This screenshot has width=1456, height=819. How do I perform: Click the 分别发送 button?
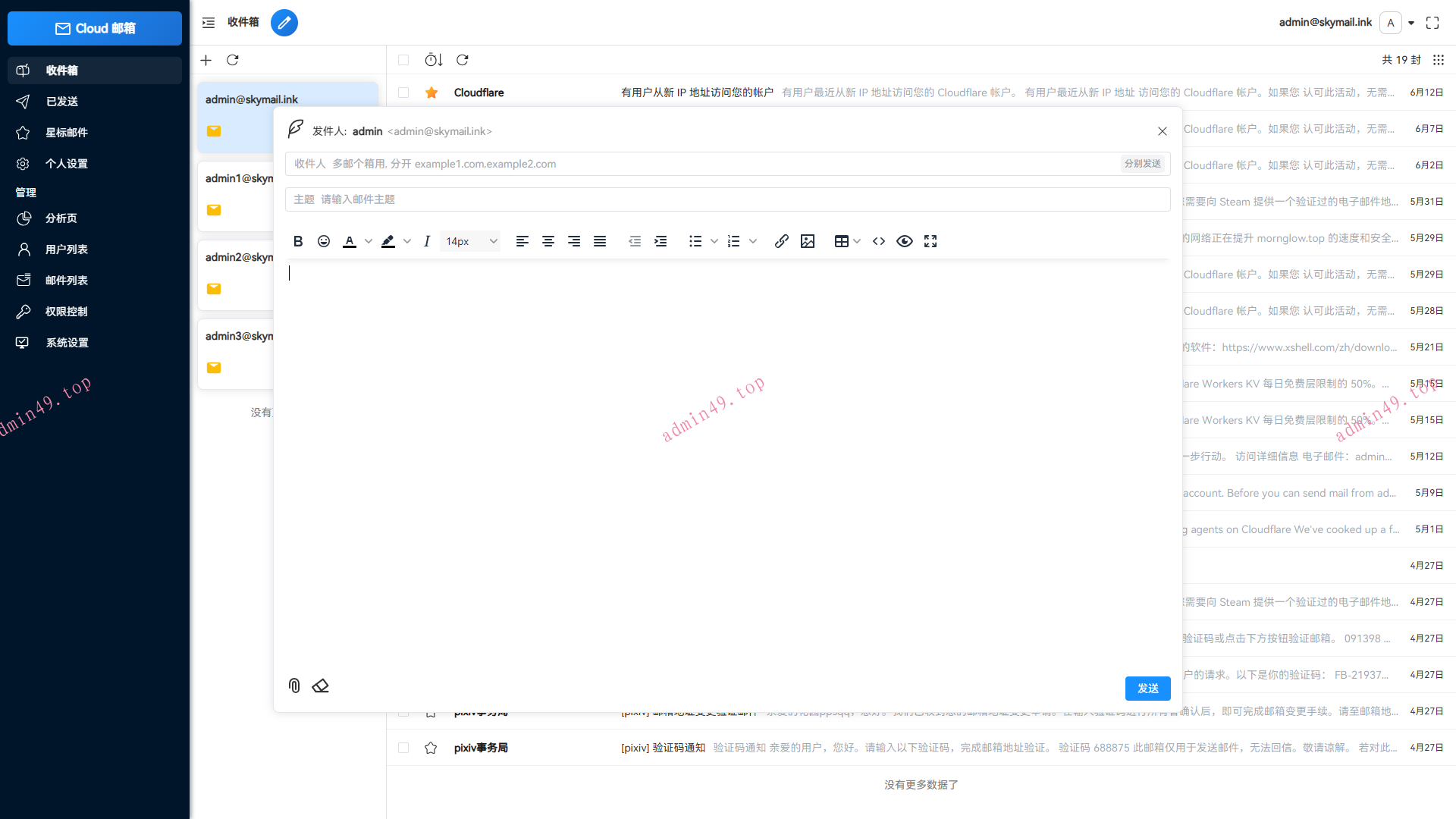pyautogui.click(x=1142, y=164)
